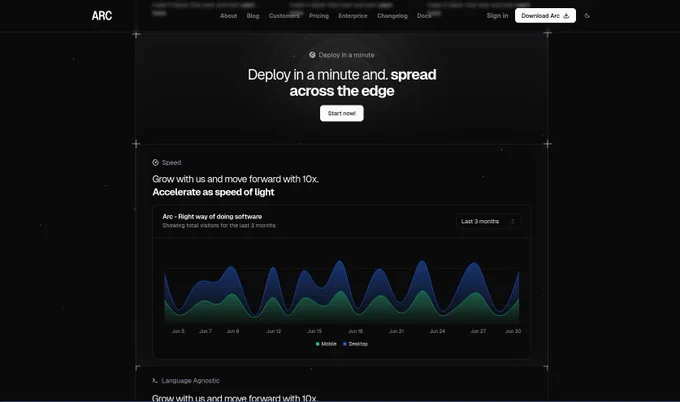Open Docs from the navigation

(424, 16)
